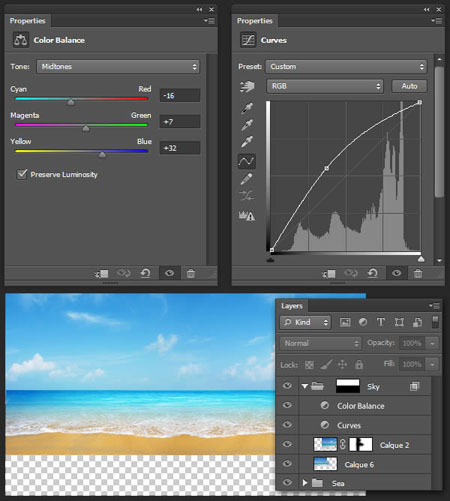Click the Curves adjustment header icon
Image resolution: width=450 pixels, height=501 pixels.
[248, 40]
